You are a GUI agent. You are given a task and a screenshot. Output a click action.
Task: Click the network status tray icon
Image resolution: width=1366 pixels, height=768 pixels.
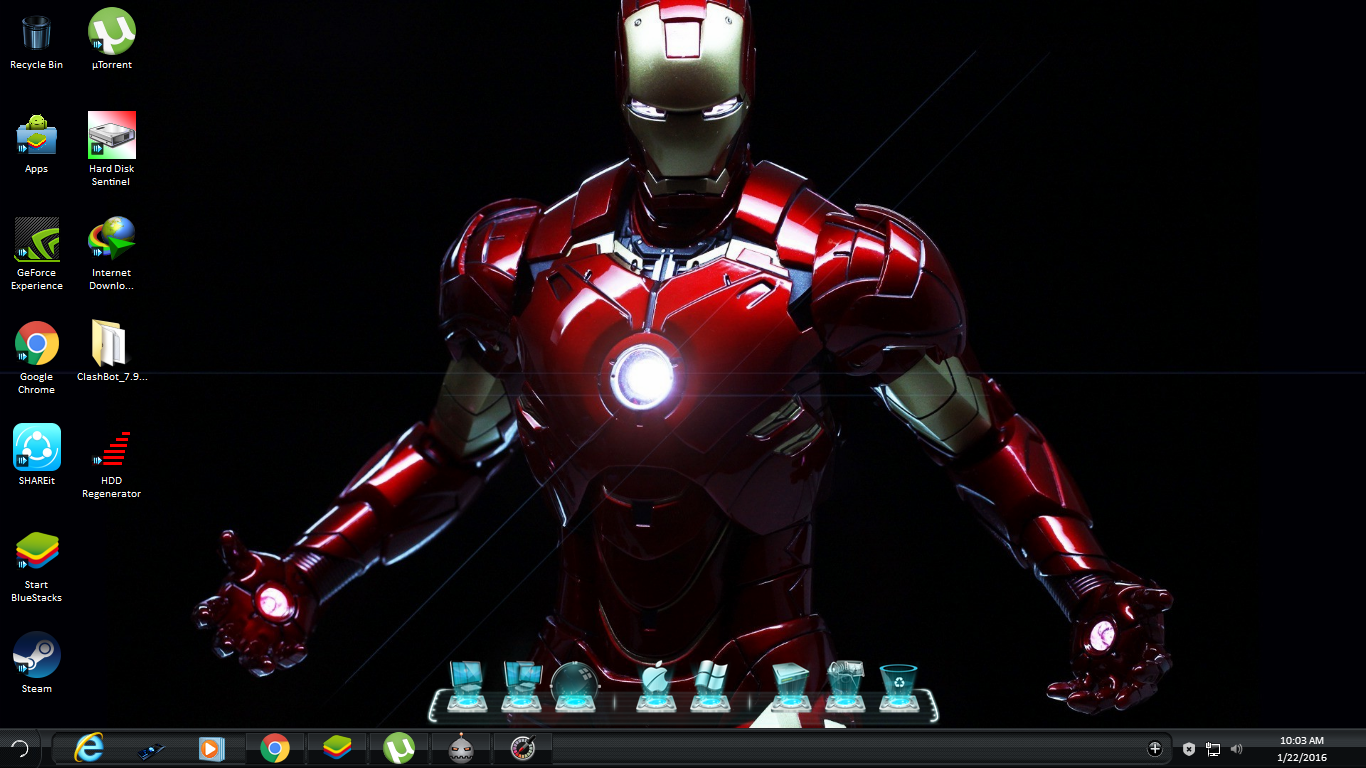click(1212, 748)
